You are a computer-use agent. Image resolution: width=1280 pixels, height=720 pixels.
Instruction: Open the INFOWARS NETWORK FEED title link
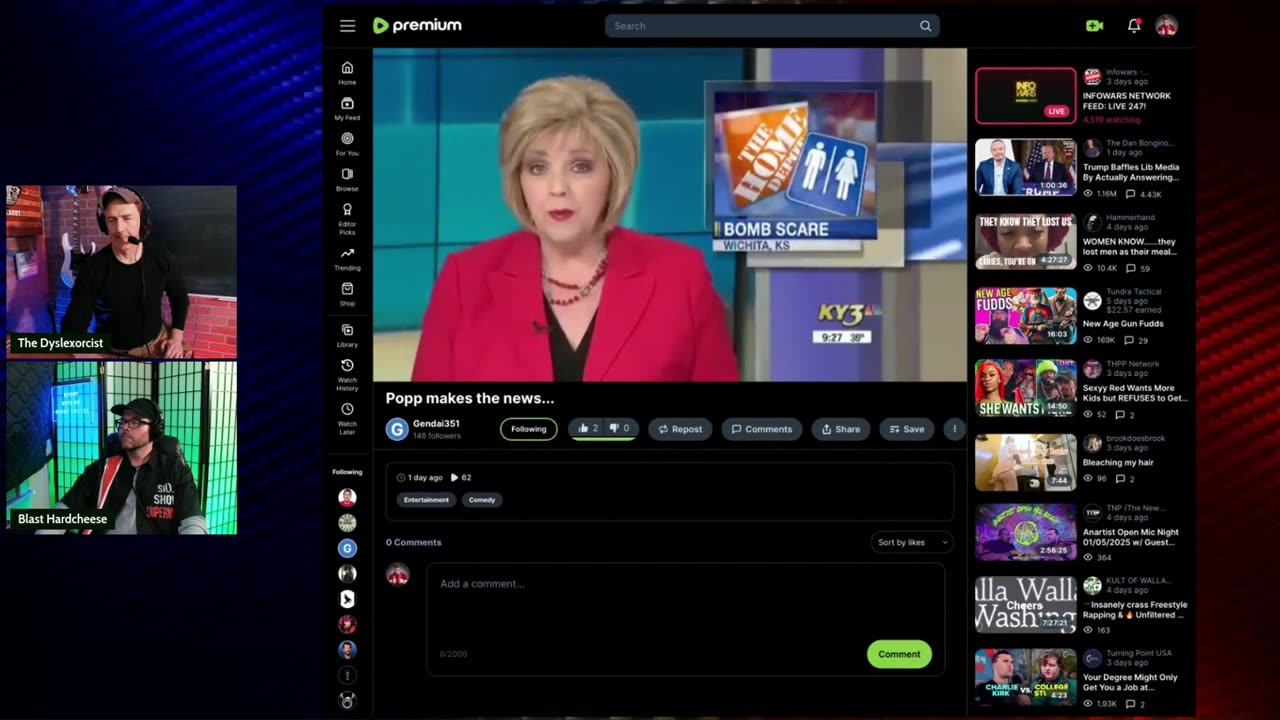(x=1127, y=101)
